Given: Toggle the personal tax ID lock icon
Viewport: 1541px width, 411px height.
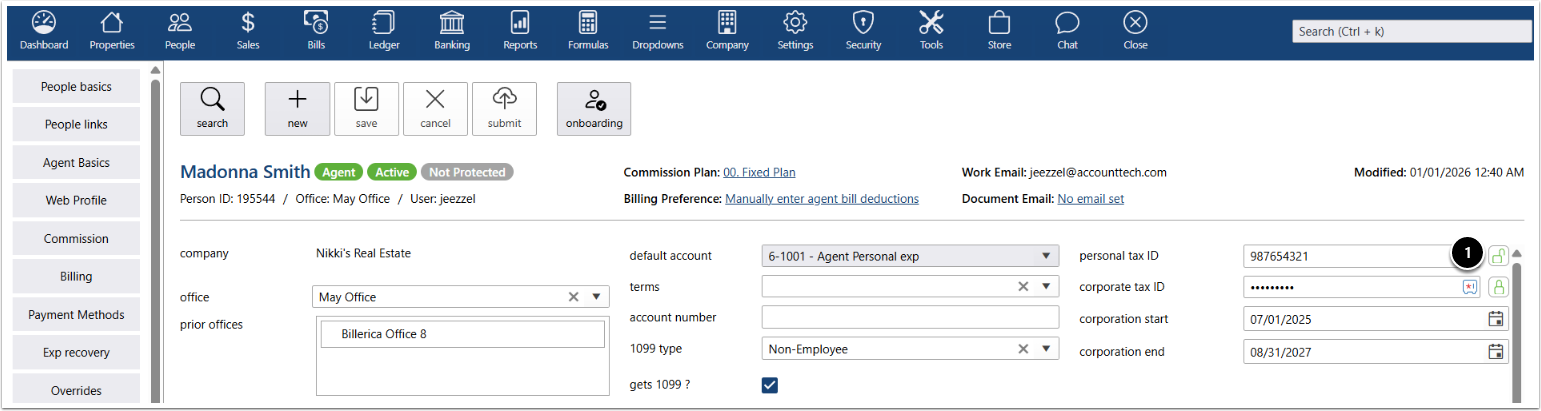Looking at the screenshot, I should [x=1498, y=256].
